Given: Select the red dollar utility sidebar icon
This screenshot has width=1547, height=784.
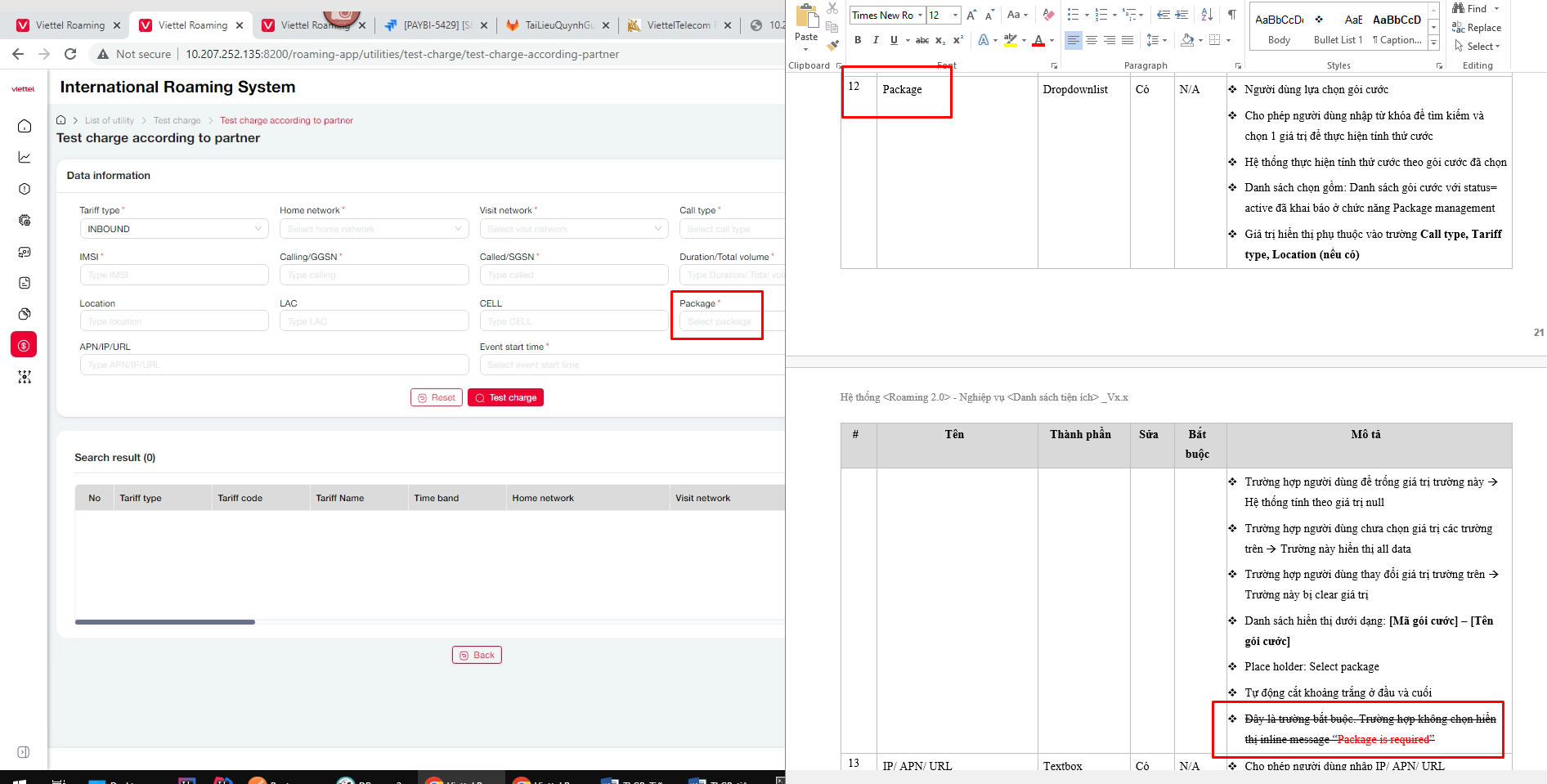Looking at the screenshot, I should tap(24, 345).
